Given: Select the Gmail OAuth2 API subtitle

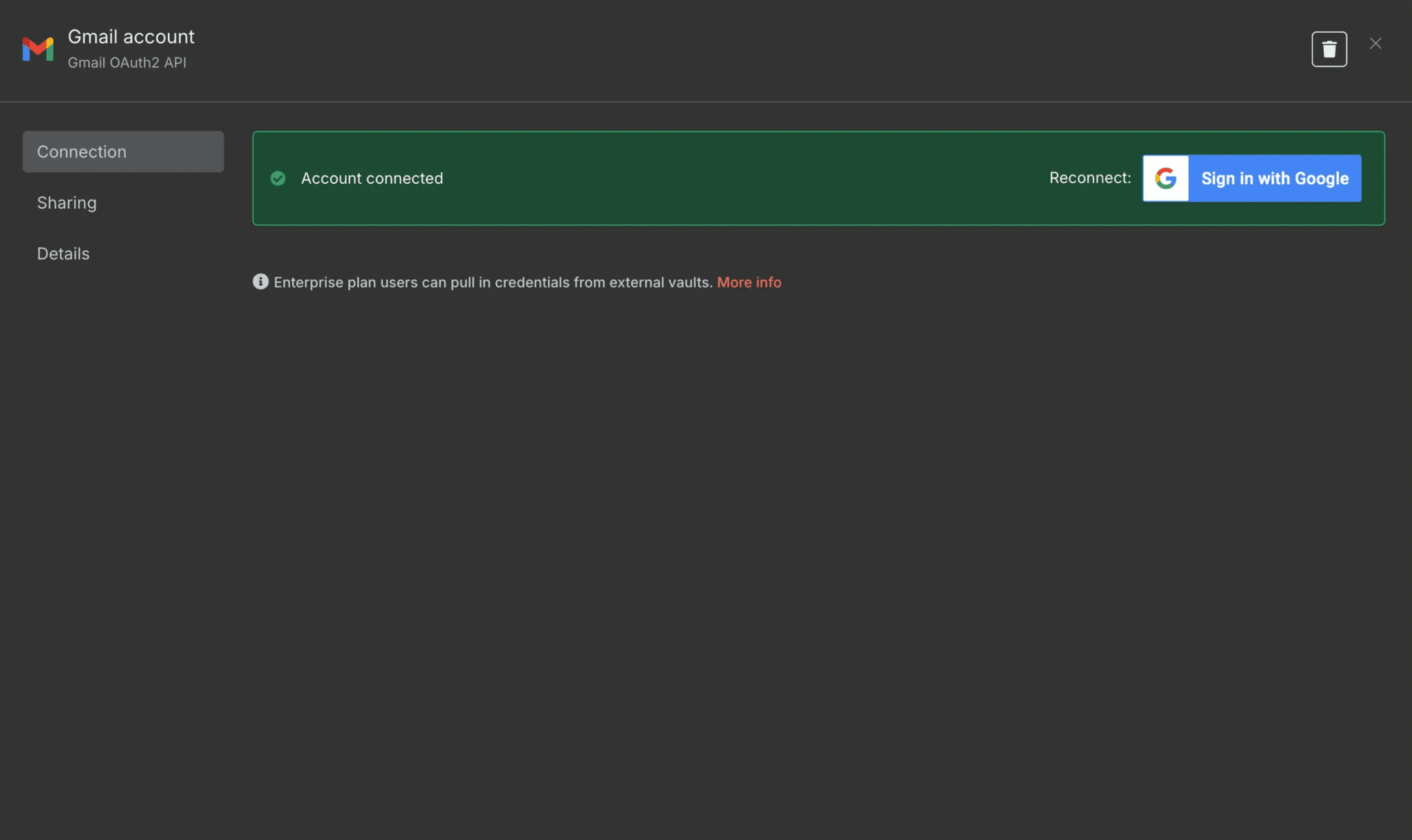Looking at the screenshot, I should (127, 62).
